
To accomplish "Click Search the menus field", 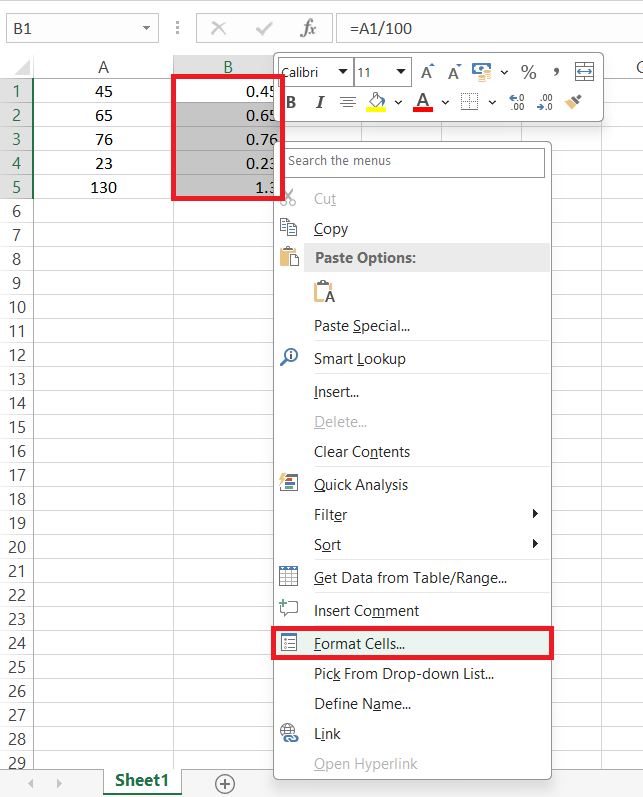I will pyautogui.click(x=413, y=163).
